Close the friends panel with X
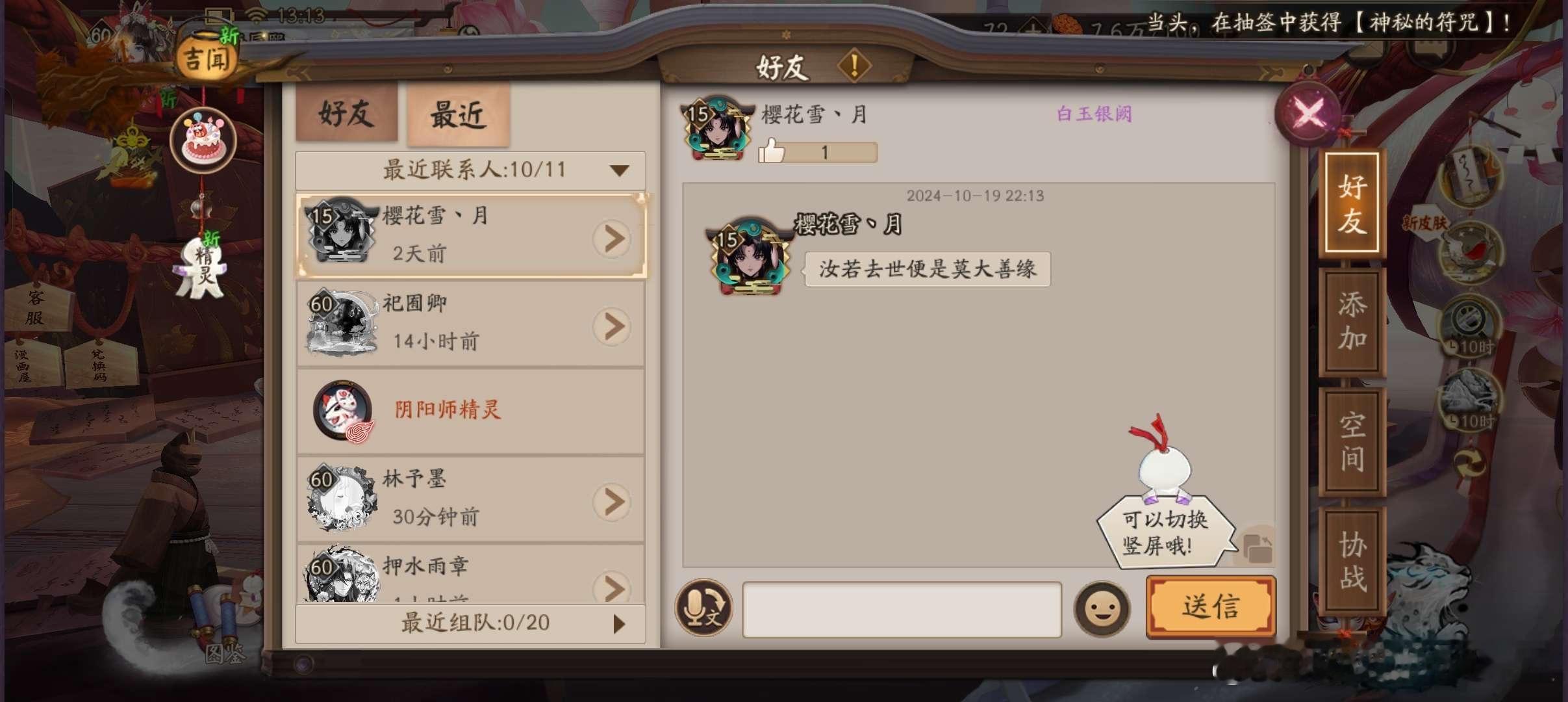The image size is (1568, 702). tap(1308, 114)
